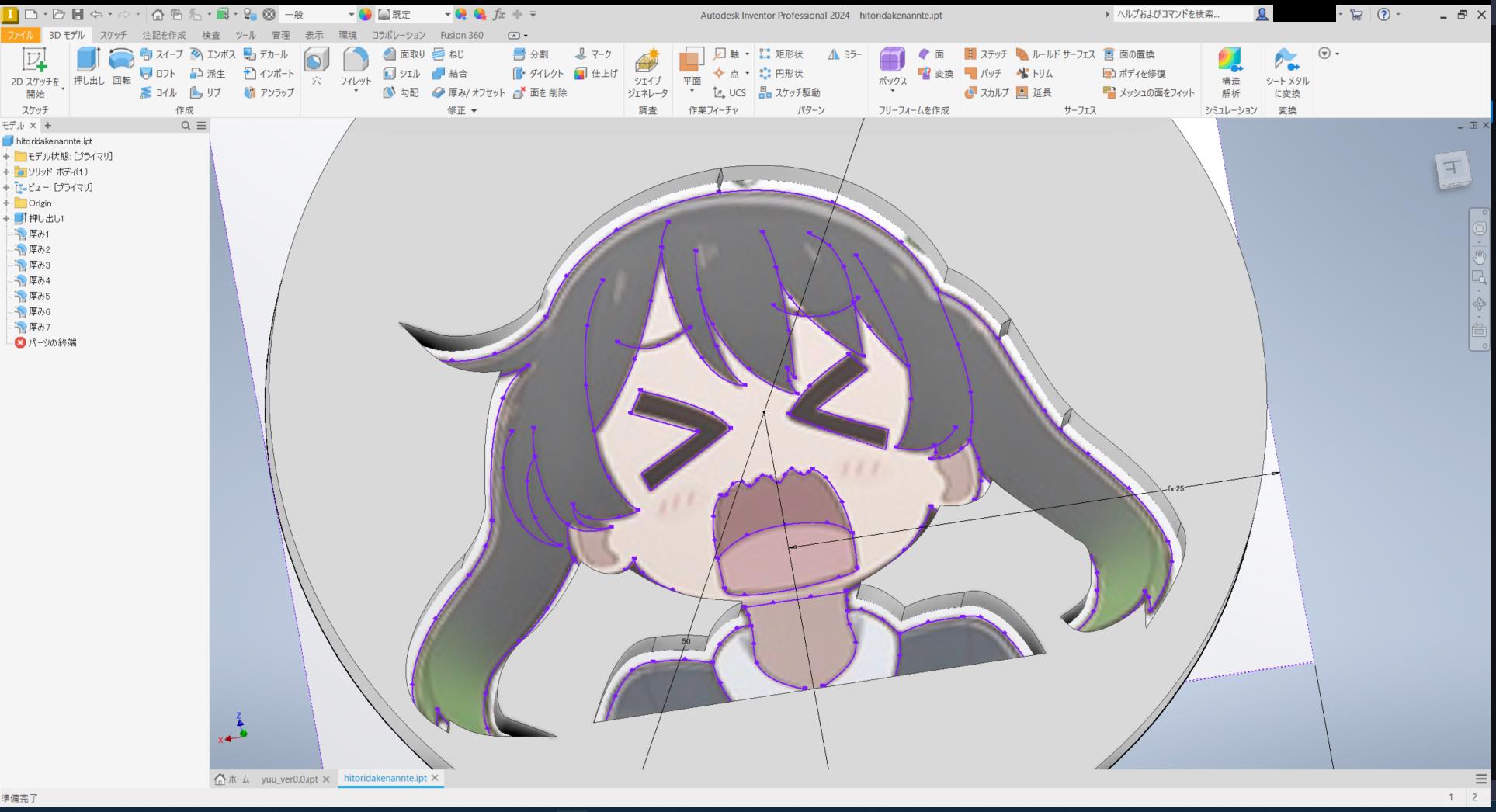Screen dimensions: 1496x812
Task: Select the デカール decal tool
Action: pos(266,54)
